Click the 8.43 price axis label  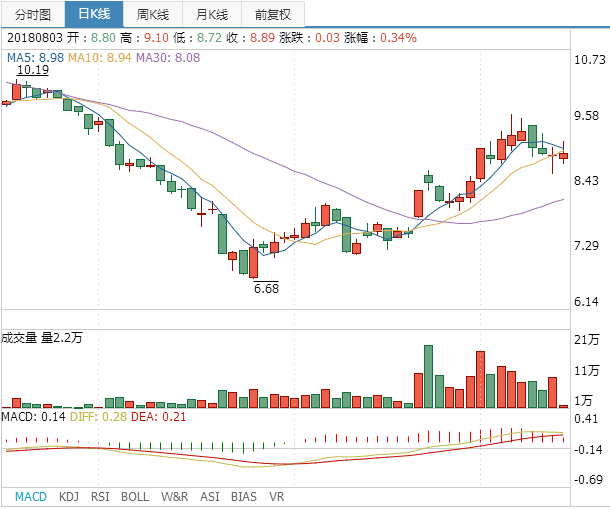pos(587,181)
